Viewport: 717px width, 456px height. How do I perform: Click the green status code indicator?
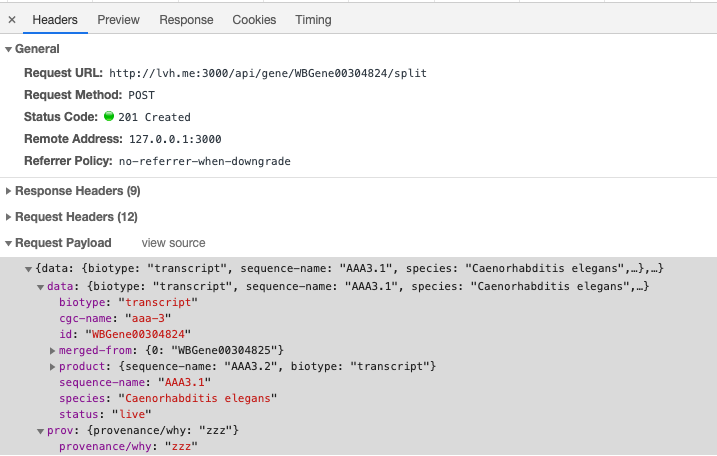pyautogui.click(x=109, y=116)
